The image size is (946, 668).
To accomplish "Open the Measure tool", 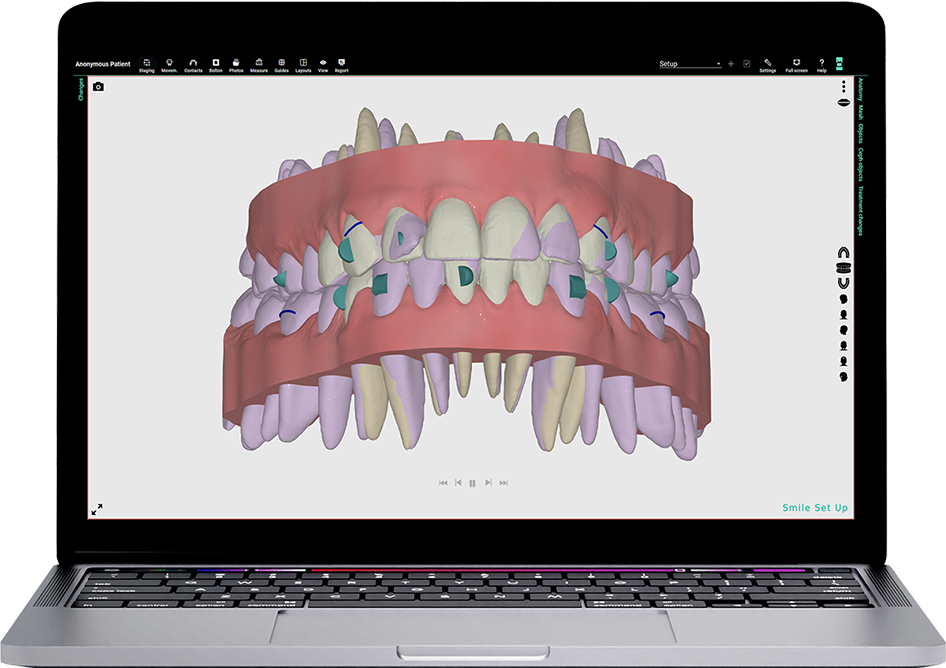I will click(x=259, y=65).
